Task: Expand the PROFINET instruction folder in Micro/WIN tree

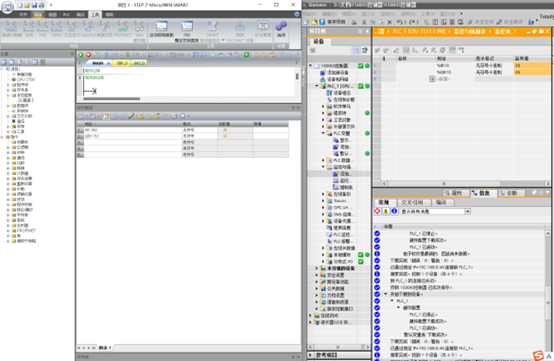Action: (x=8, y=231)
